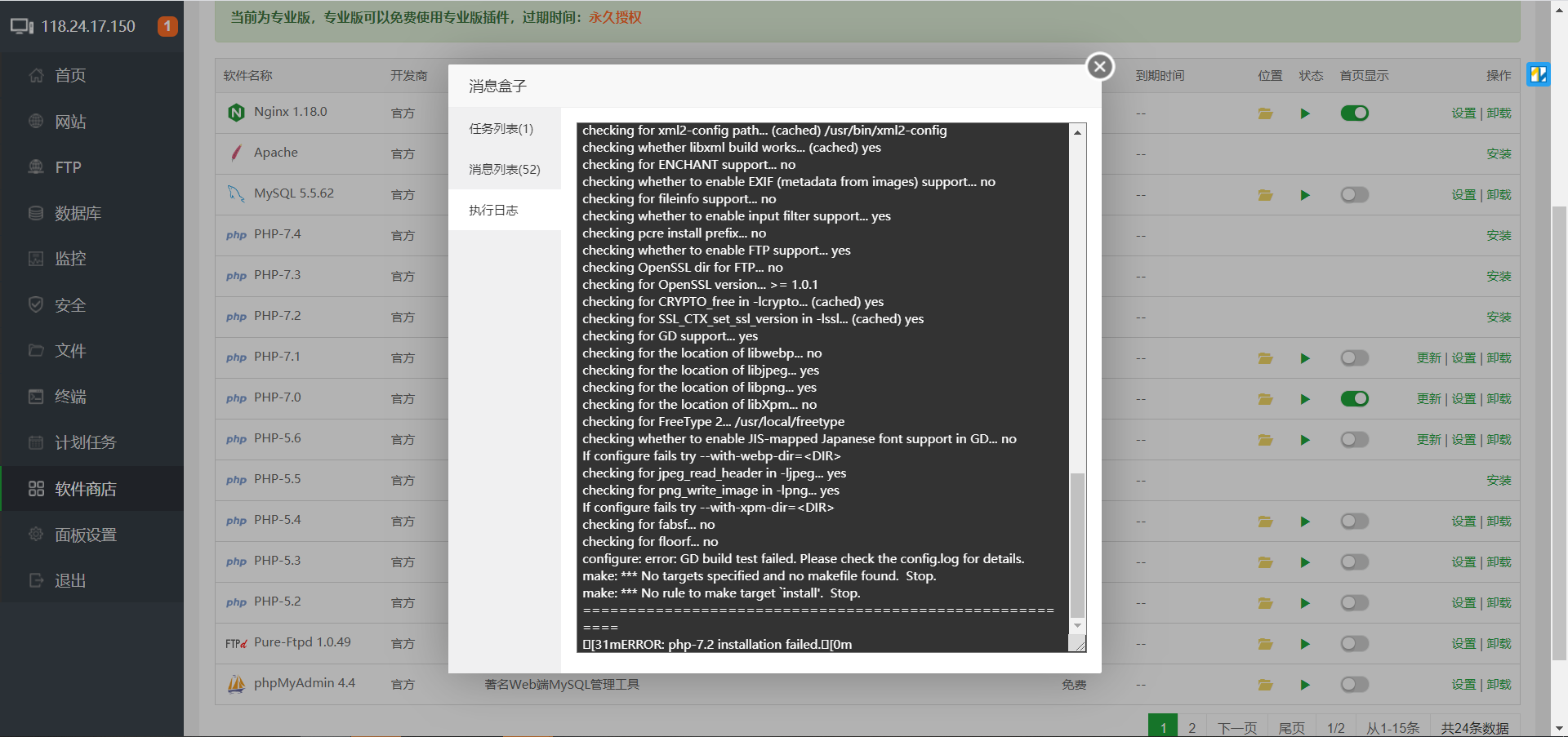The image size is (1568, 737).
Task: Open folder icon for PHP-7.1 row
Action: tap(1265, 358)
